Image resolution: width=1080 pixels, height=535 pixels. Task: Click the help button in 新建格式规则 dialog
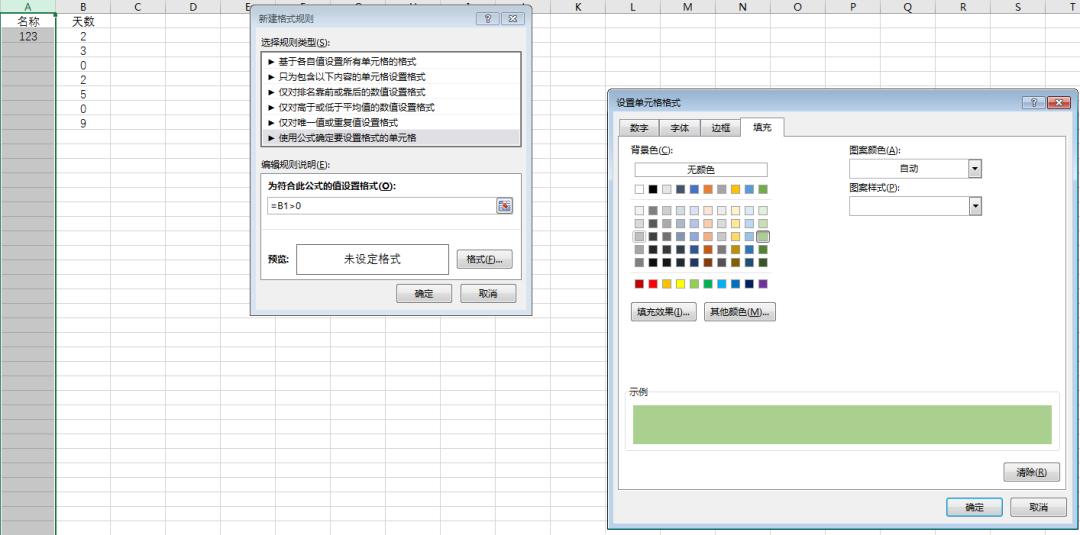tap(486, 18)
